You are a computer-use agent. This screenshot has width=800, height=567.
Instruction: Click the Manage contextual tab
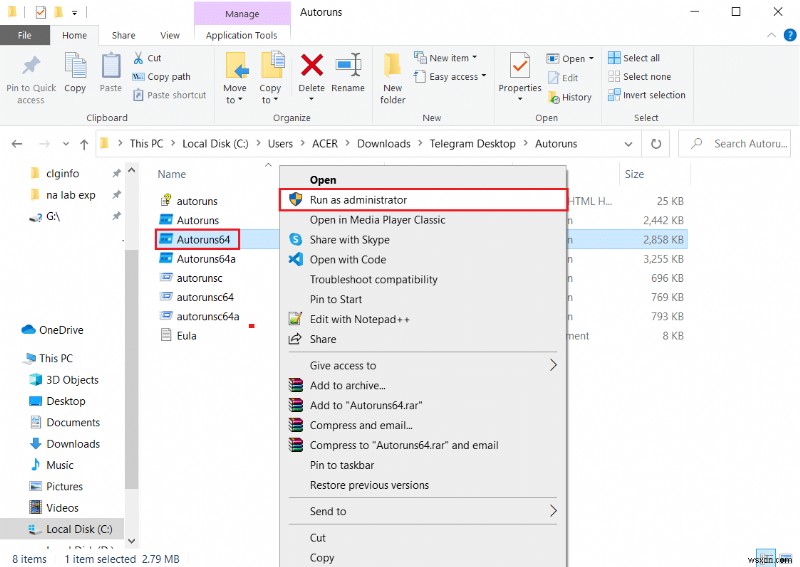coord(242,14)
